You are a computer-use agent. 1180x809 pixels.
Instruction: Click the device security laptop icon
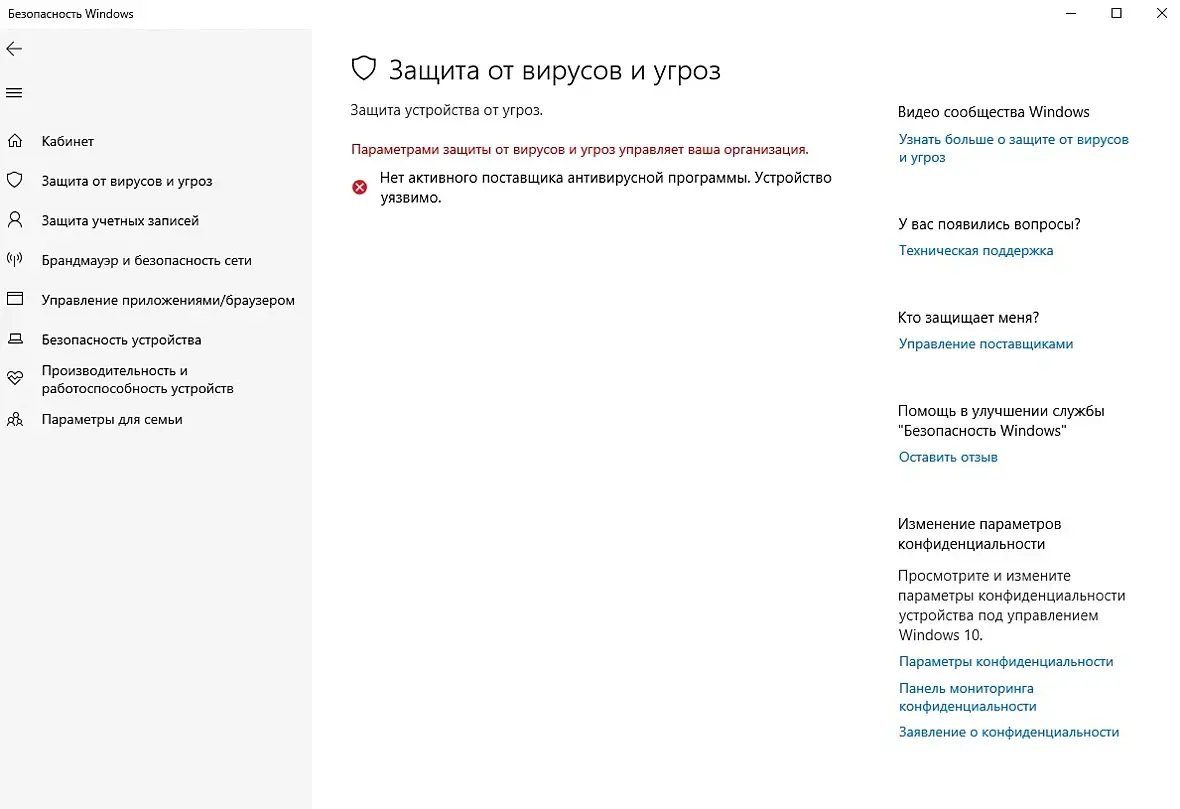[14, 340]
